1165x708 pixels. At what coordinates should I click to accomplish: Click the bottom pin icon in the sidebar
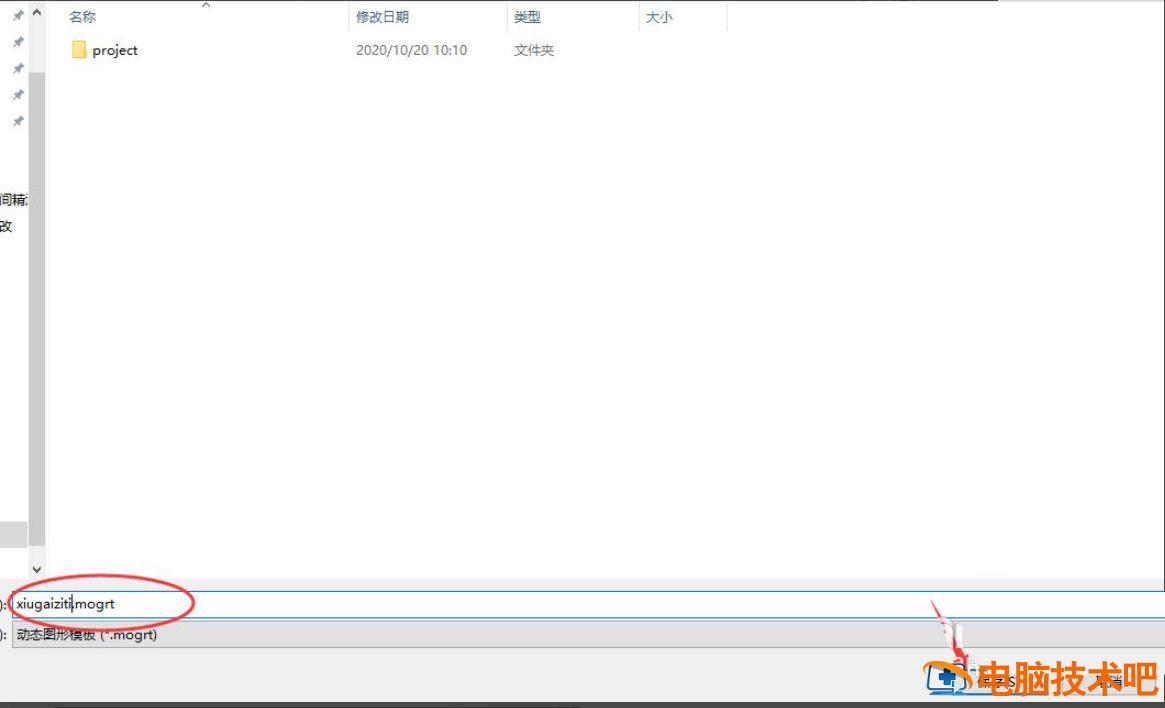tap(17, 121)
